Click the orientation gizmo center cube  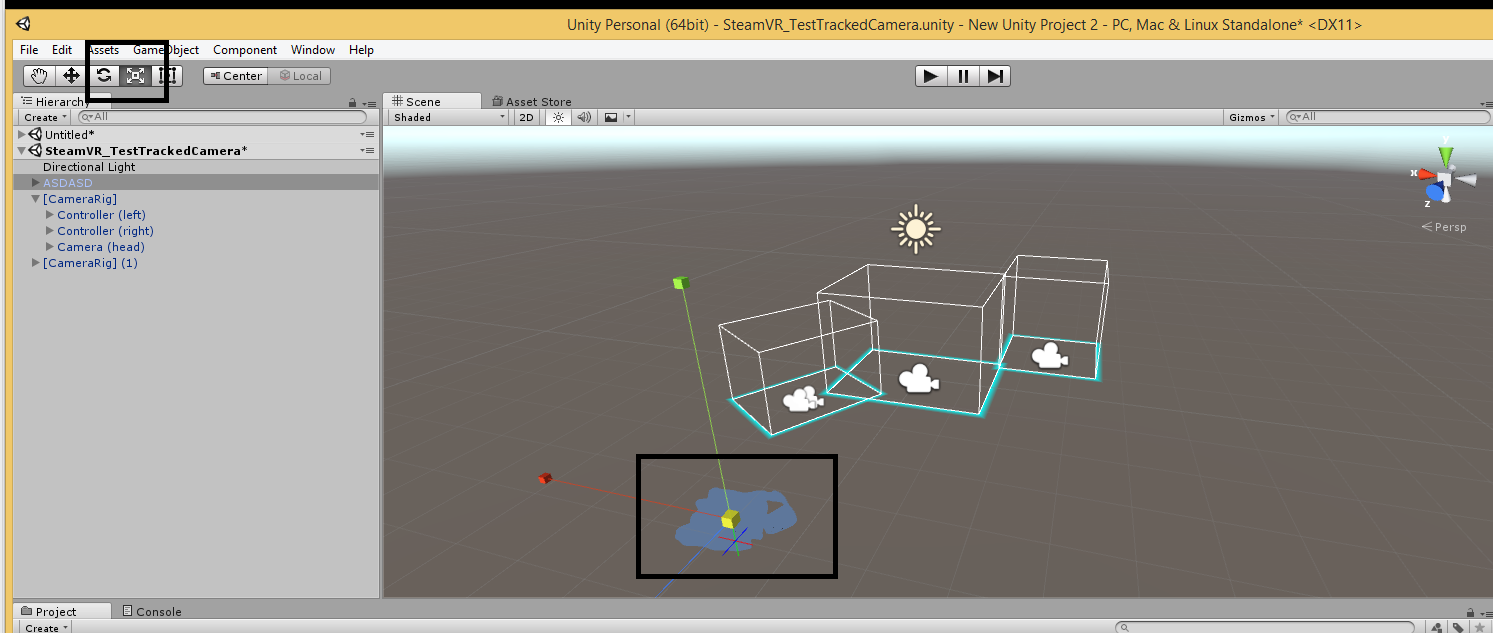[1445, 178]
